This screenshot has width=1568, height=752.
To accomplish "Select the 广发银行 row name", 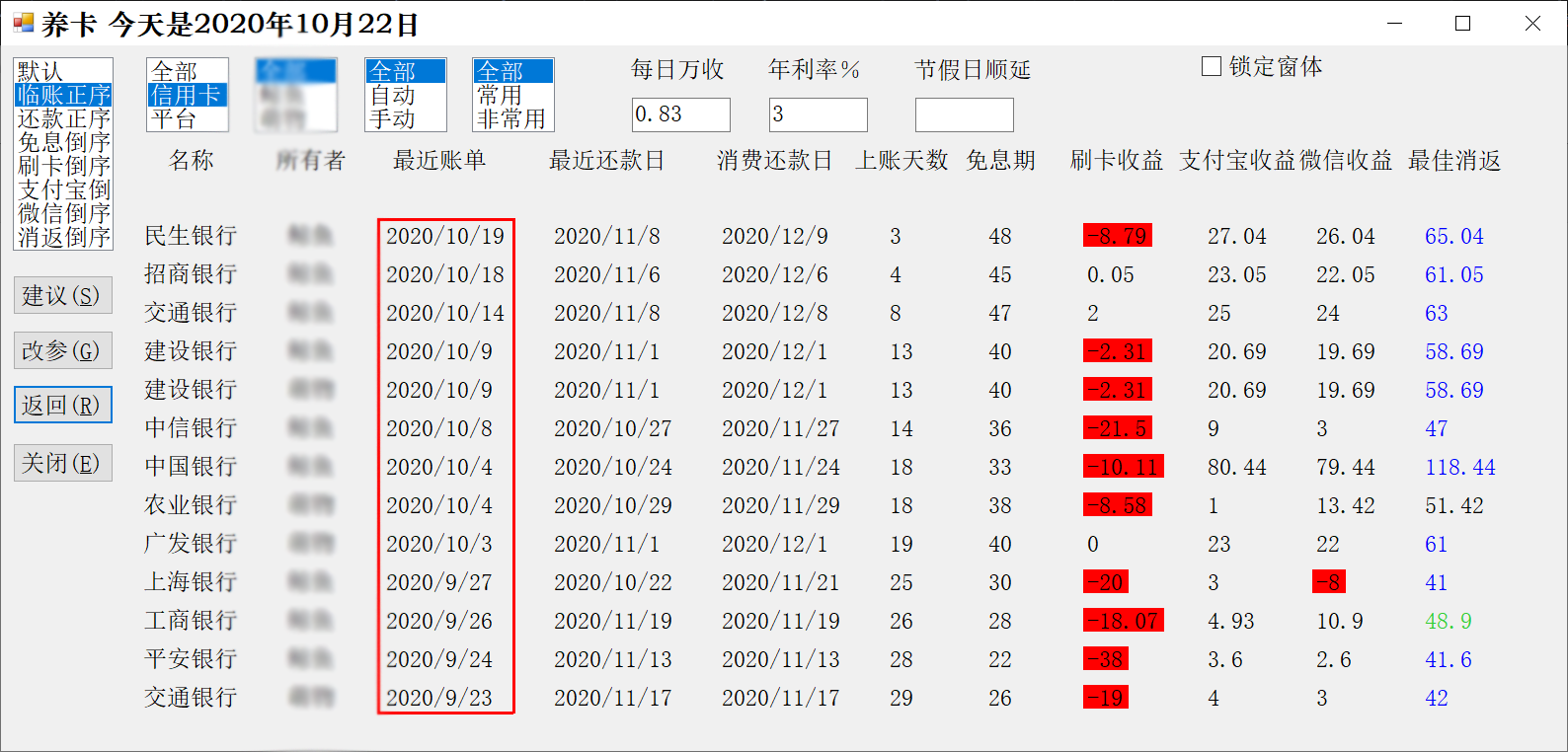I will pyautogui.click(x=191, y=544).
